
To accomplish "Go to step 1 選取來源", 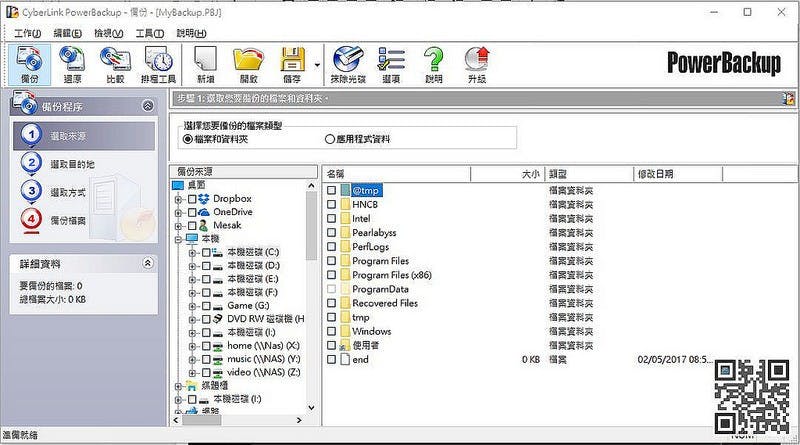I will coord(84,136).
